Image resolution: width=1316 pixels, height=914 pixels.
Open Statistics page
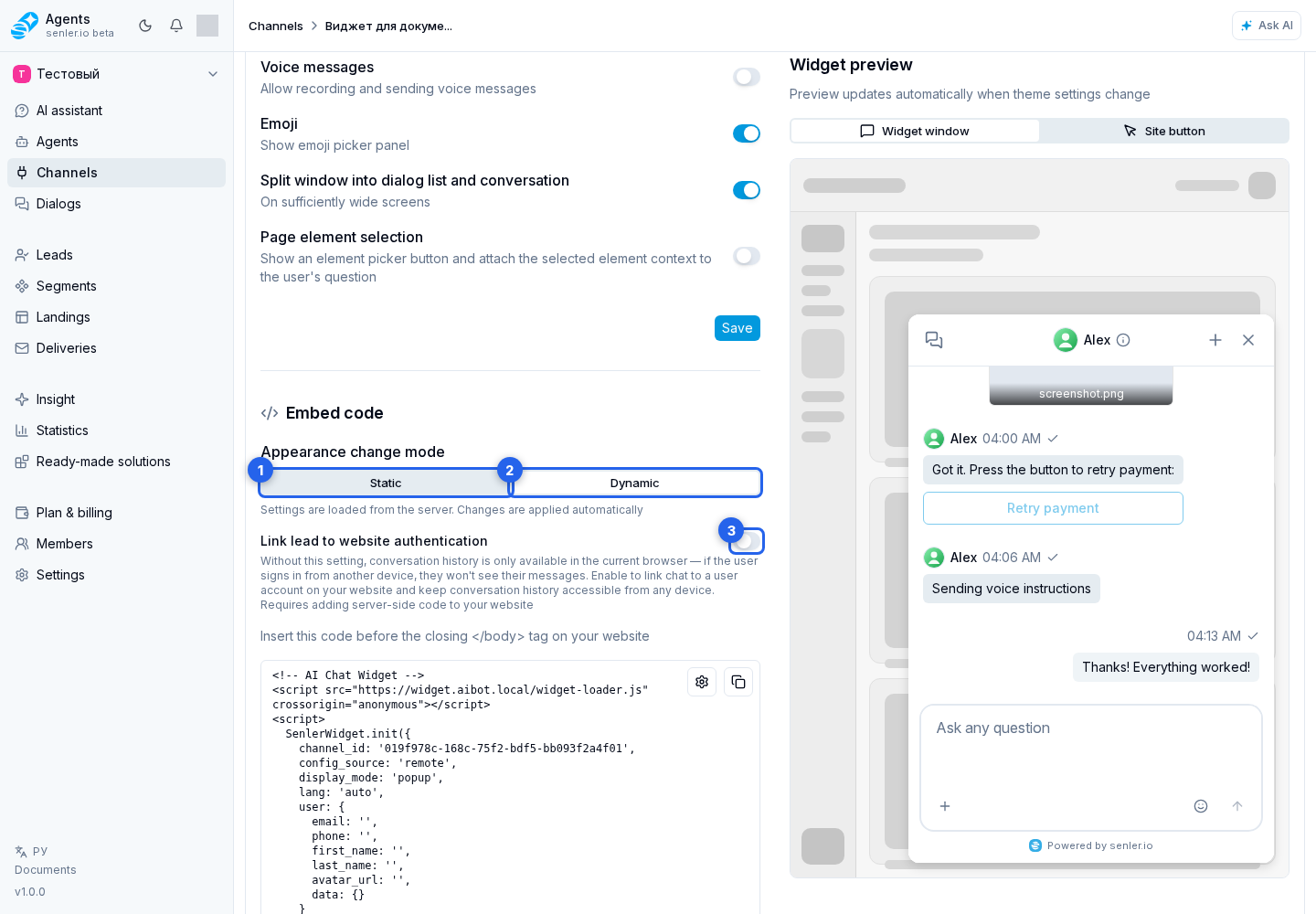pyautogui.click(x=116, y=430)
